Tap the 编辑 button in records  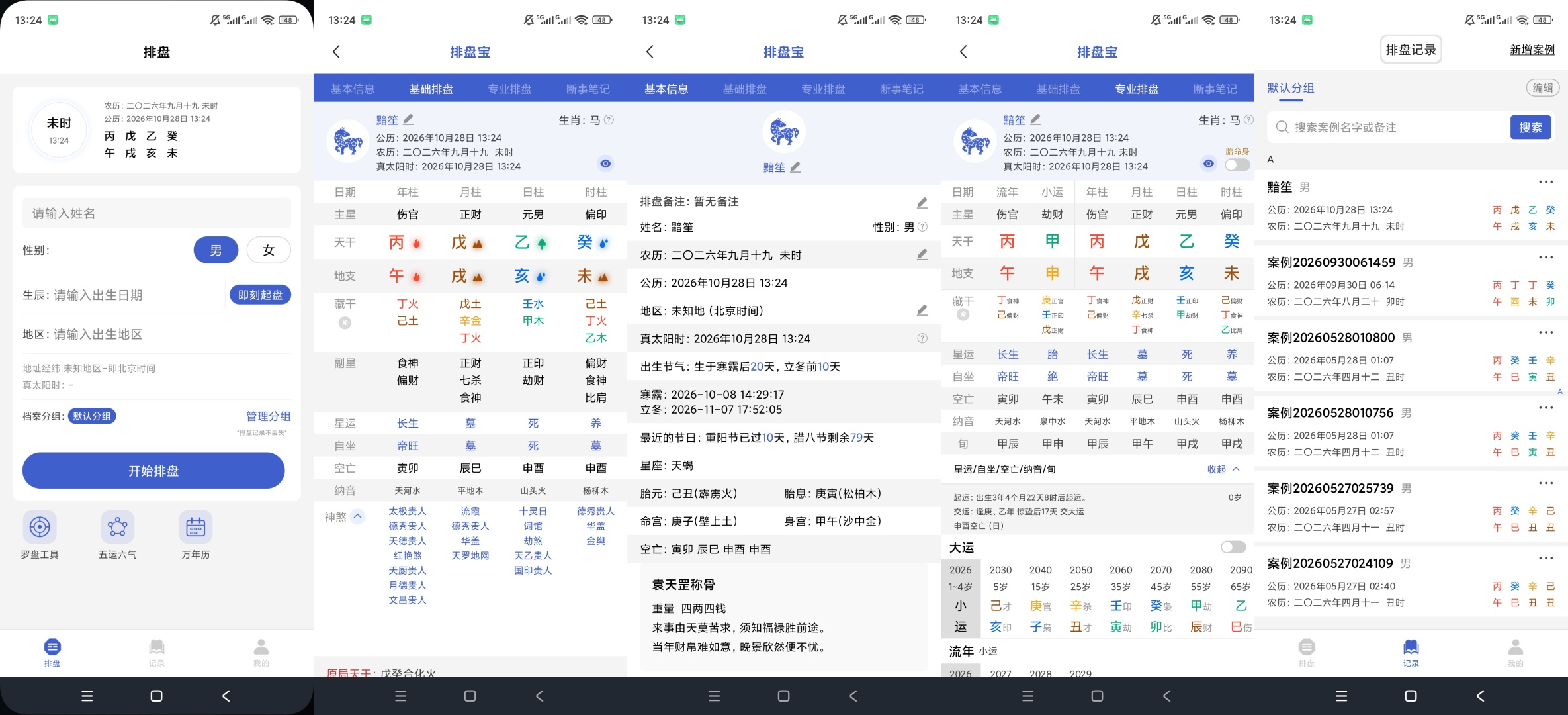tap(1543, 88)
